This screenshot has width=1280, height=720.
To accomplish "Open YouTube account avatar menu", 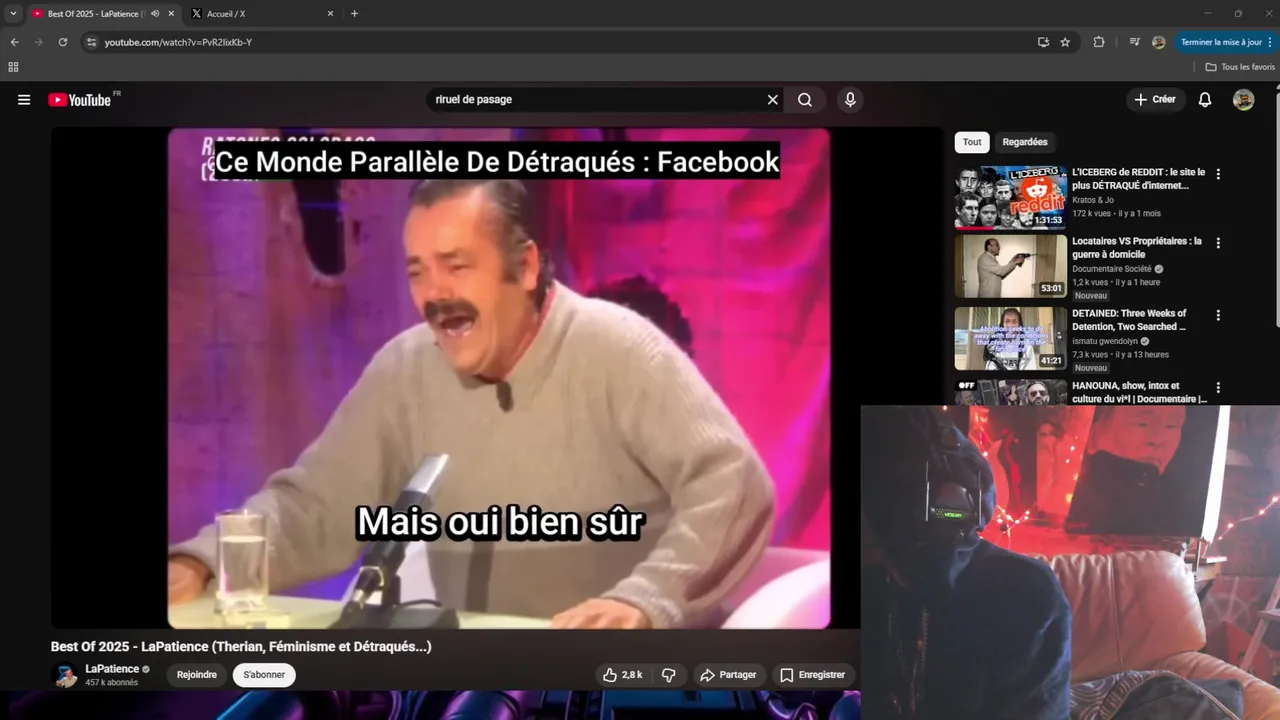I will click(x=1243, y=100).
